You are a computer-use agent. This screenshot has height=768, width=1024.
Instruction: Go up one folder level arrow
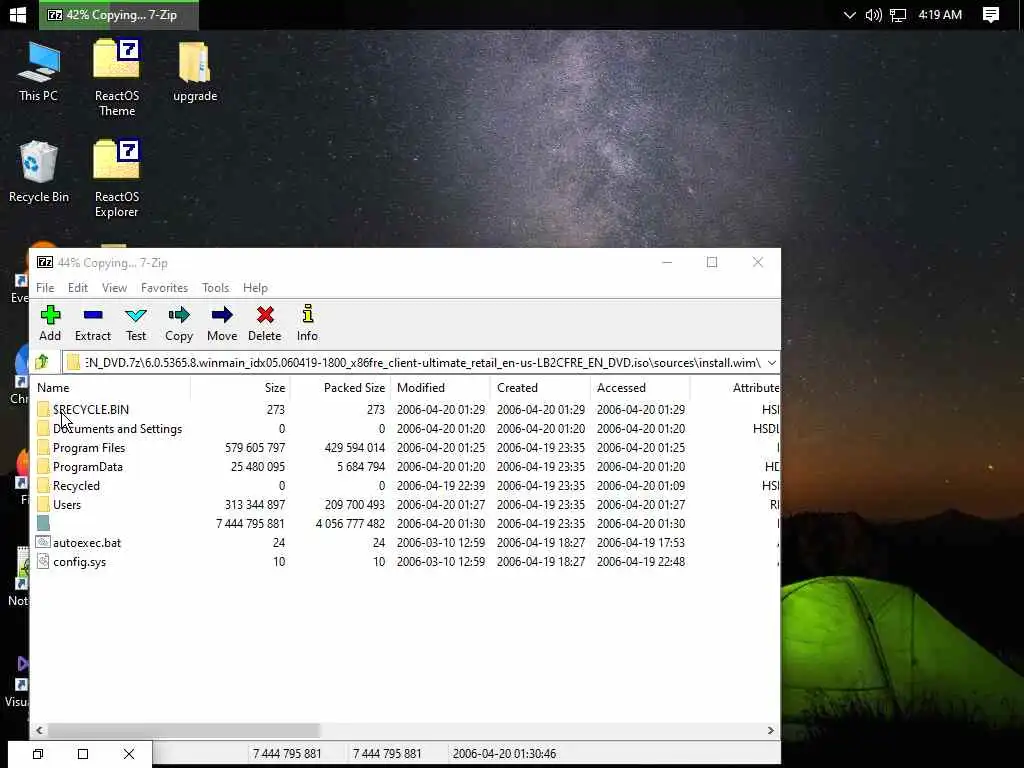(x=42, y=362)
